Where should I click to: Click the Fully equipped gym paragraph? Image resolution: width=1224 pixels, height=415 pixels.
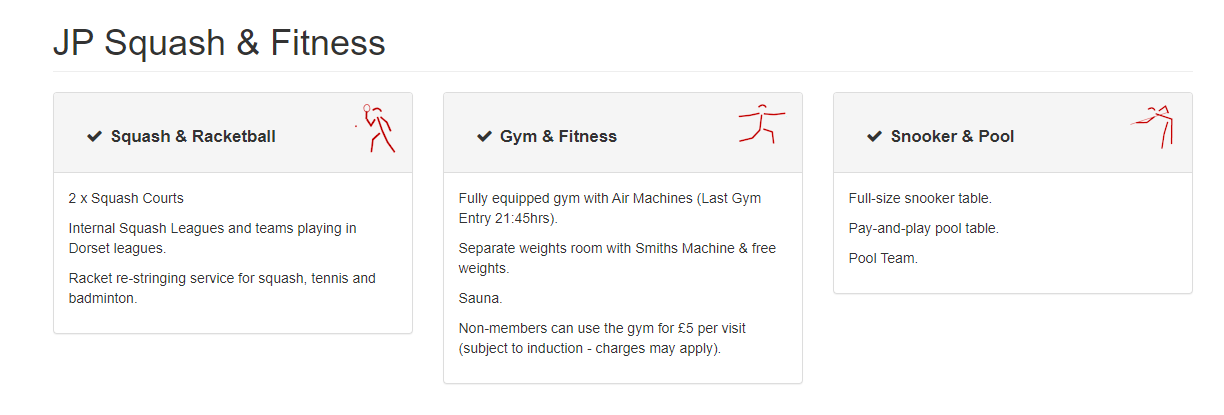tap(609, 208)
